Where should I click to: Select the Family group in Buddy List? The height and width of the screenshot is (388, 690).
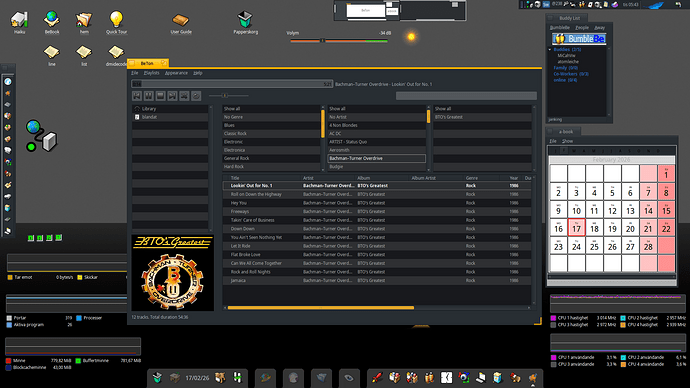click(x=565, y=68)
